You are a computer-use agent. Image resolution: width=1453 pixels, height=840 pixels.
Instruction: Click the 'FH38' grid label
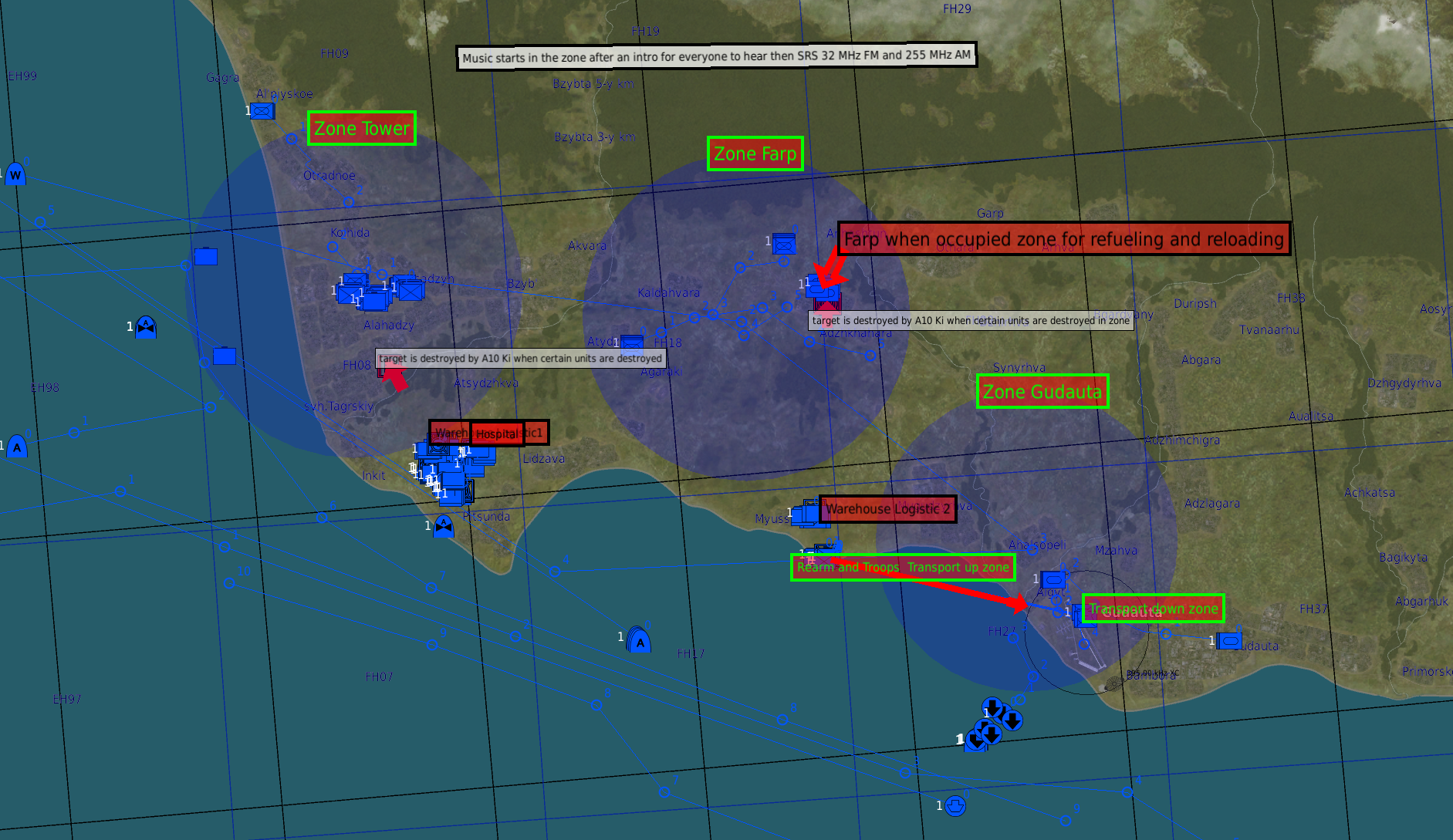[x=1291, y=298]
